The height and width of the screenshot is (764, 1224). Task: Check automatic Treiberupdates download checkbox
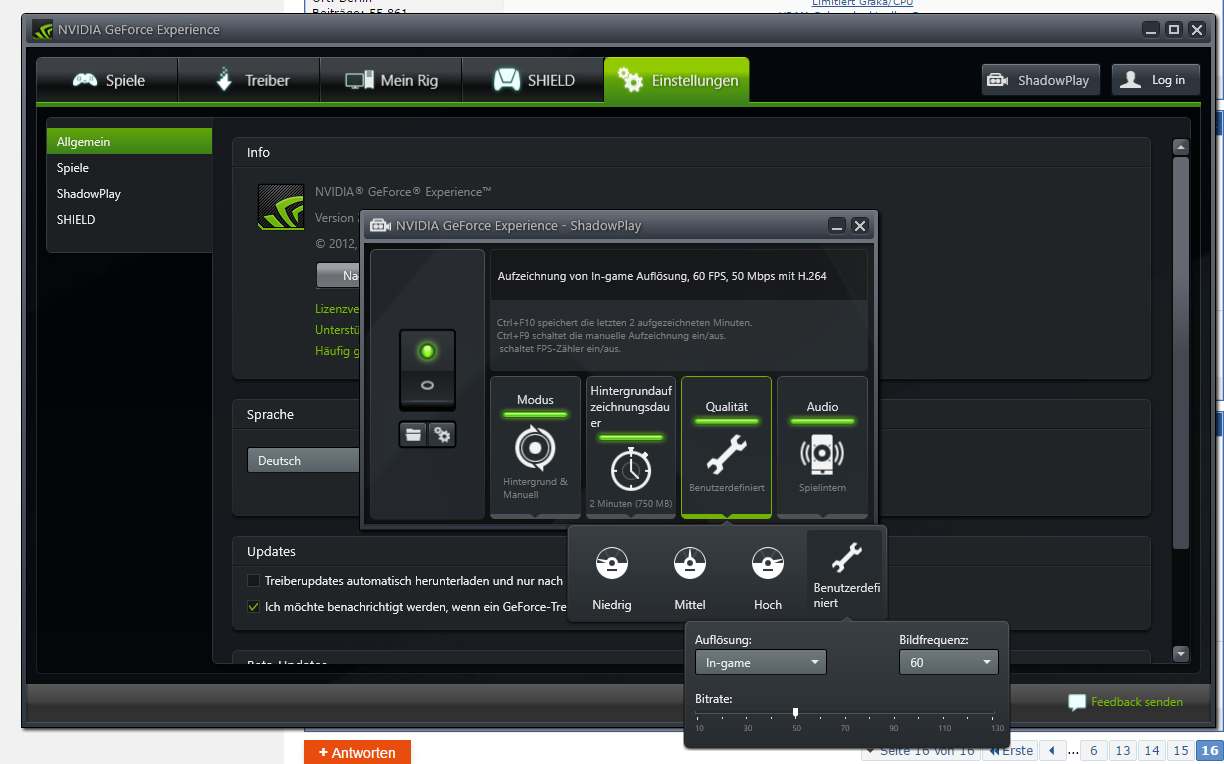coord(254,580)
